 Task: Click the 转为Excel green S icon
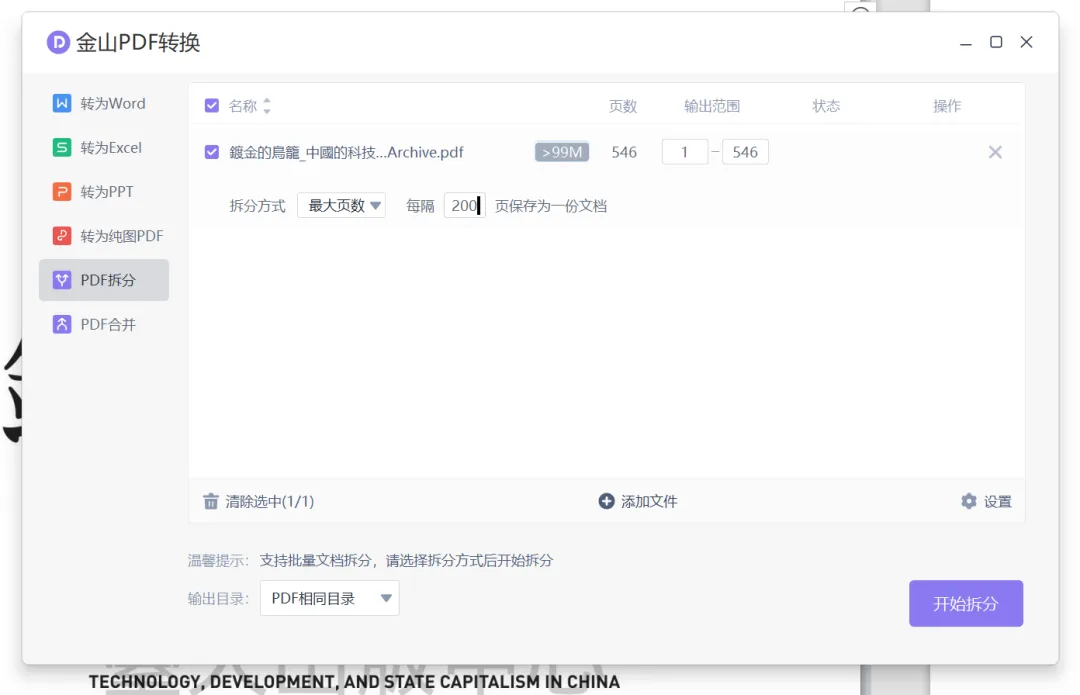62,147
